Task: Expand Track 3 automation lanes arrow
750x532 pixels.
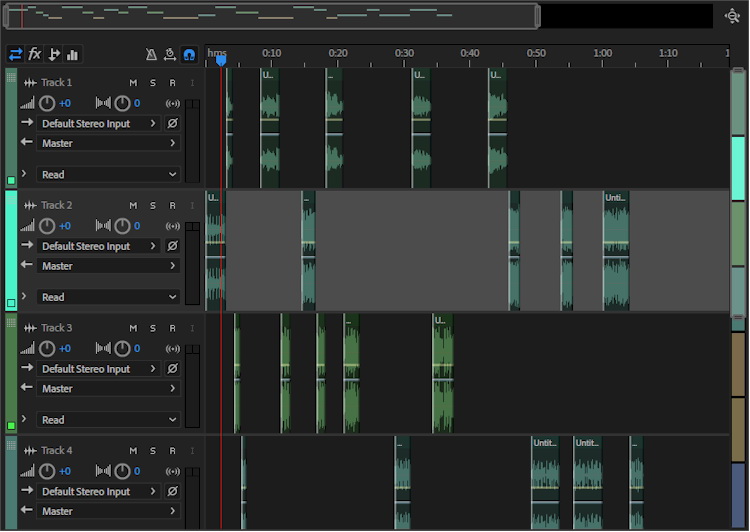Action: [x=24, y=419]
